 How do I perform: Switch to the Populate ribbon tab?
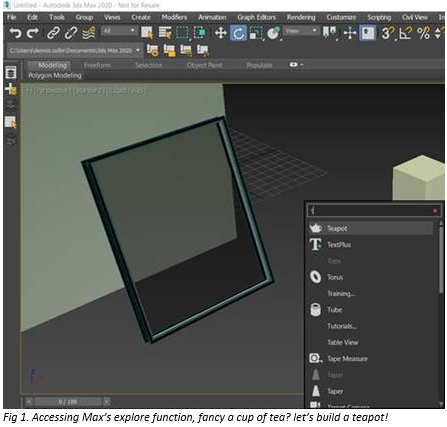(259, 65)
